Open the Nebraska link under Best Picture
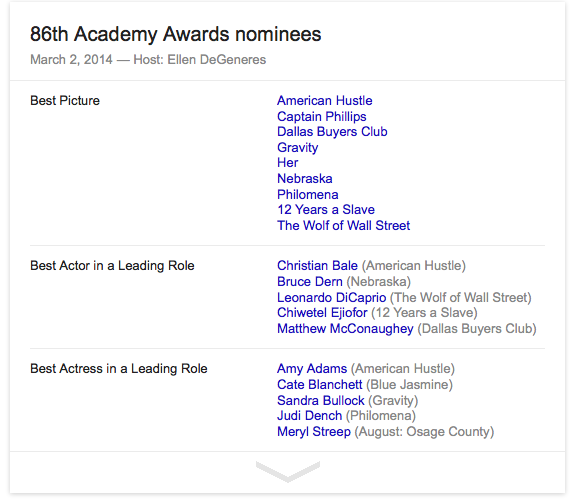This screenshot has height=499, width=572. 305,178
